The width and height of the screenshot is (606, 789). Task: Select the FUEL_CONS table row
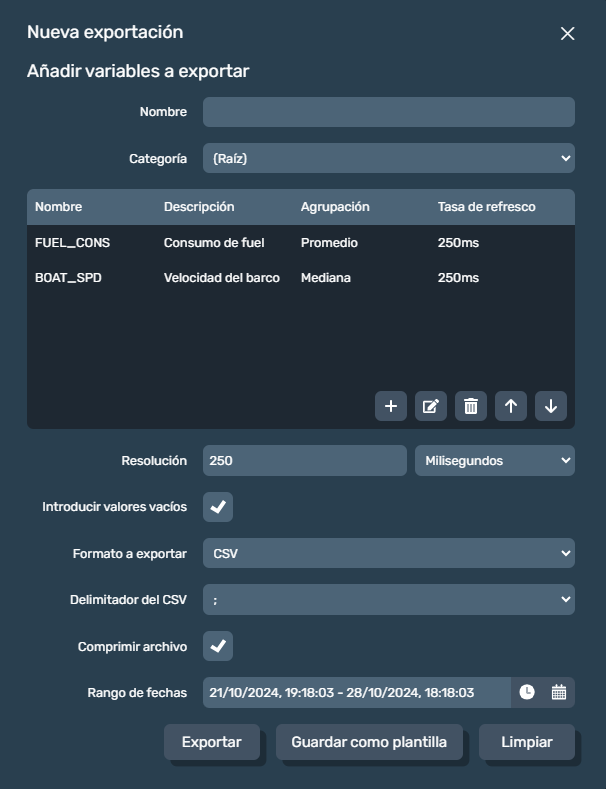[x=300, y=243]
